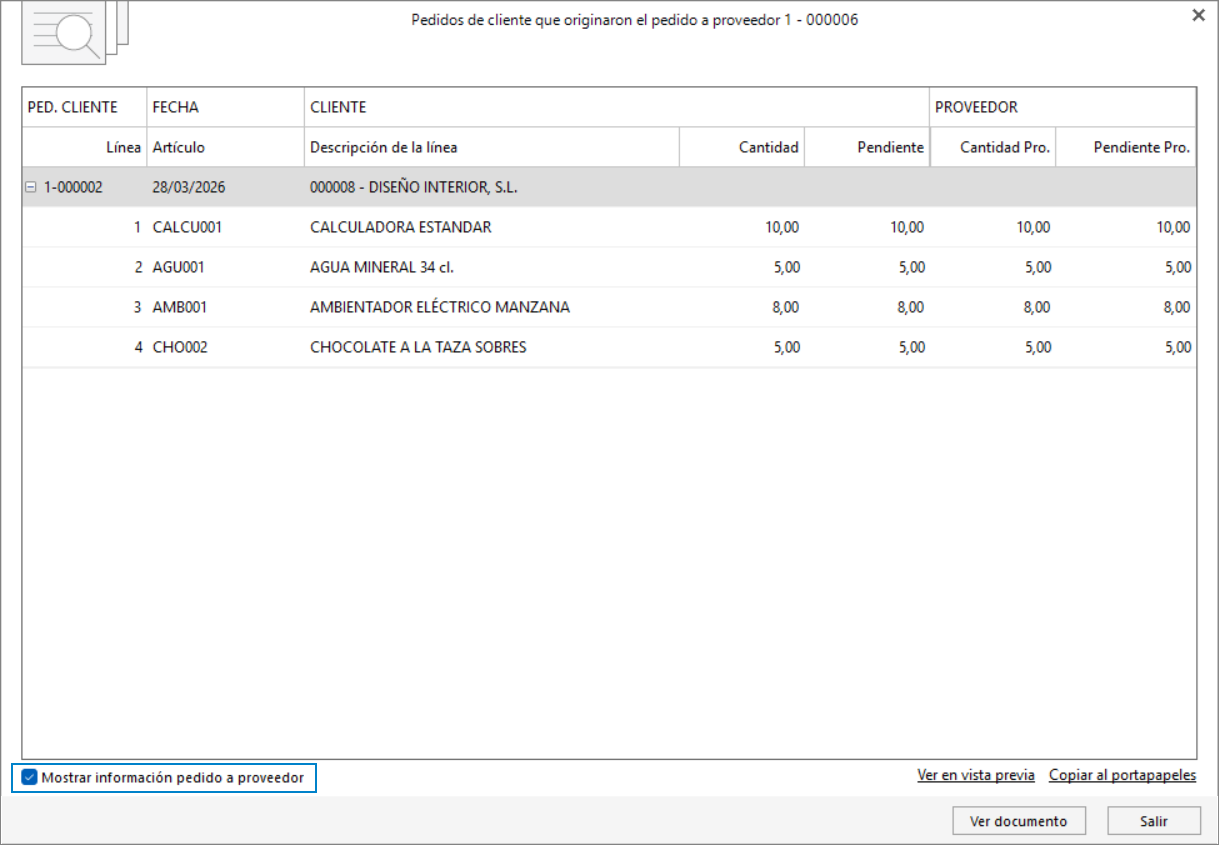
Task: Click client 000008 - DISEÑO INTERIOR, S.L.
Action: (x=413, y=187)
